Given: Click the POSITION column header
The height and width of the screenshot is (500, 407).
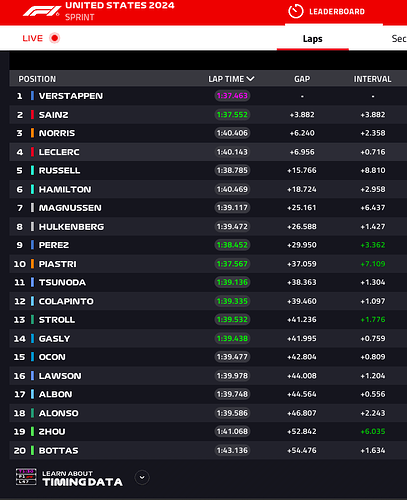Looking at the screenshot, I should [37, 79].
